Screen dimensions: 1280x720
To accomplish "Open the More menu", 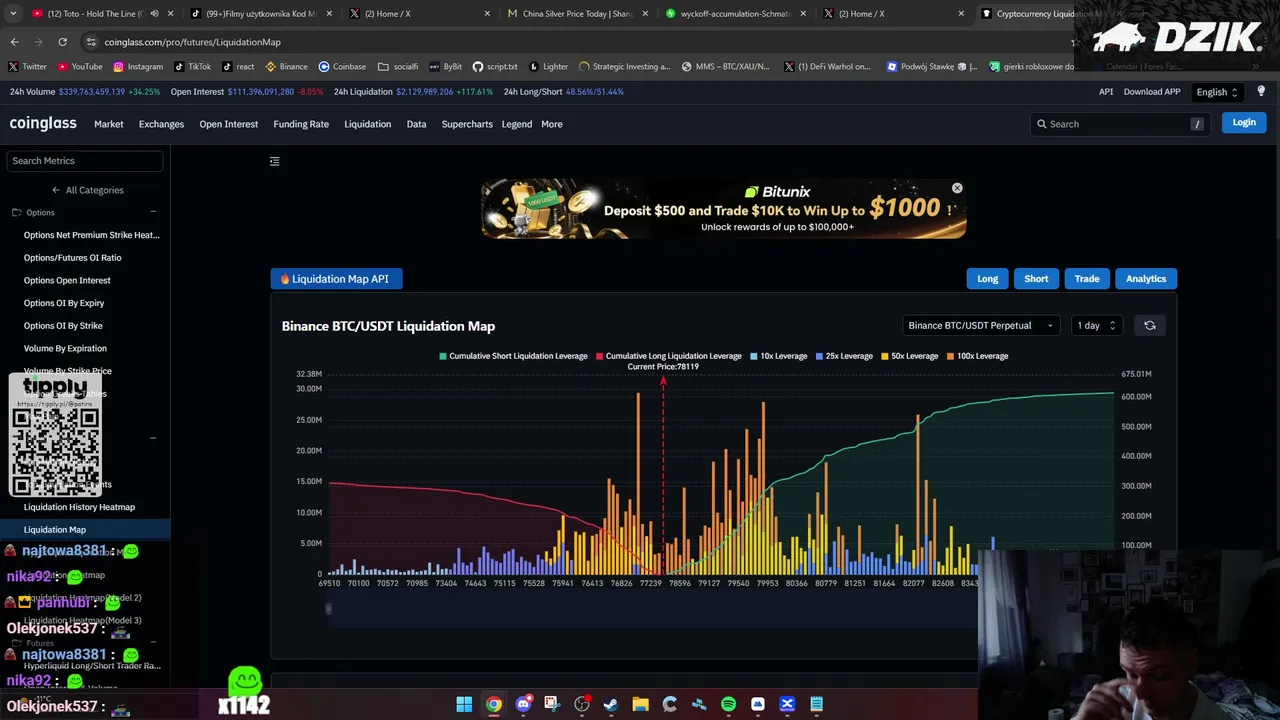I will tap(552, 124).
